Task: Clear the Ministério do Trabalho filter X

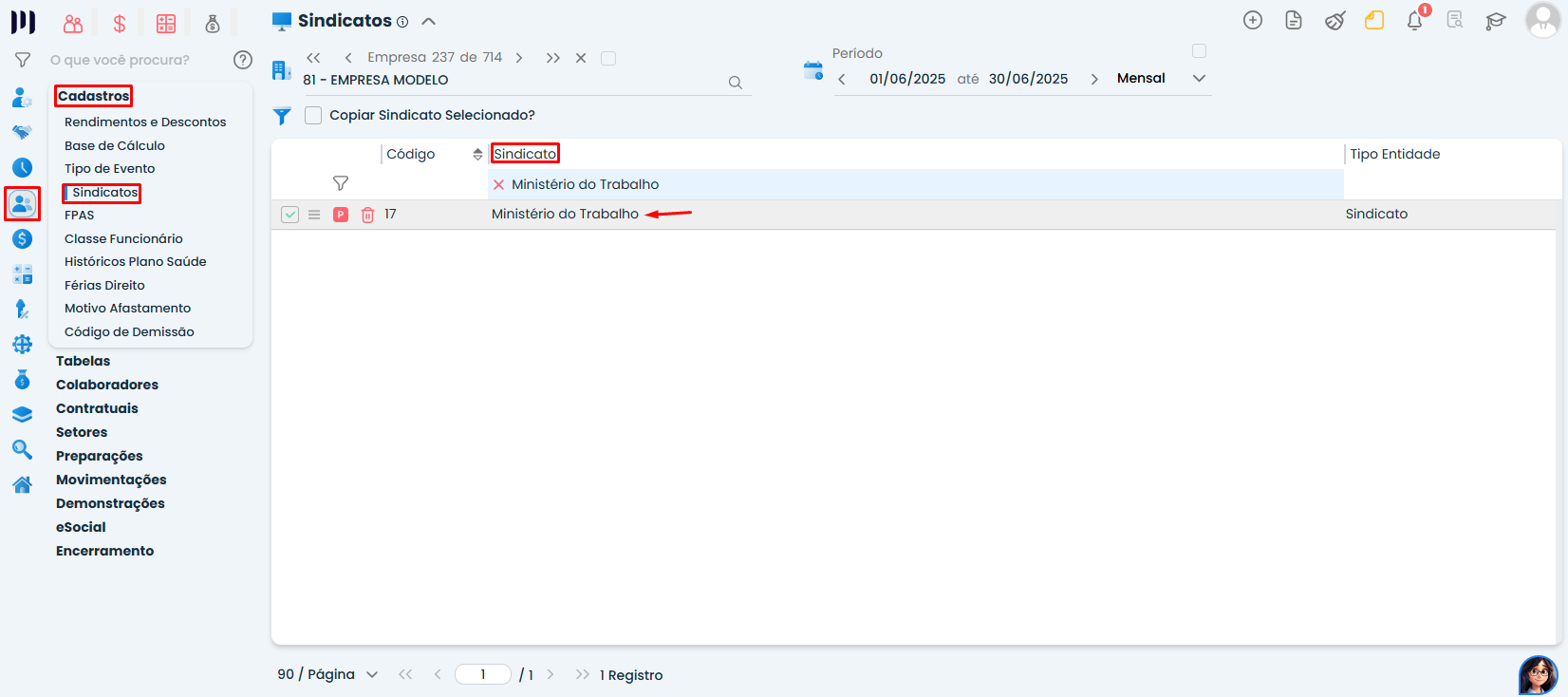Action: click(x=499, y=184)
